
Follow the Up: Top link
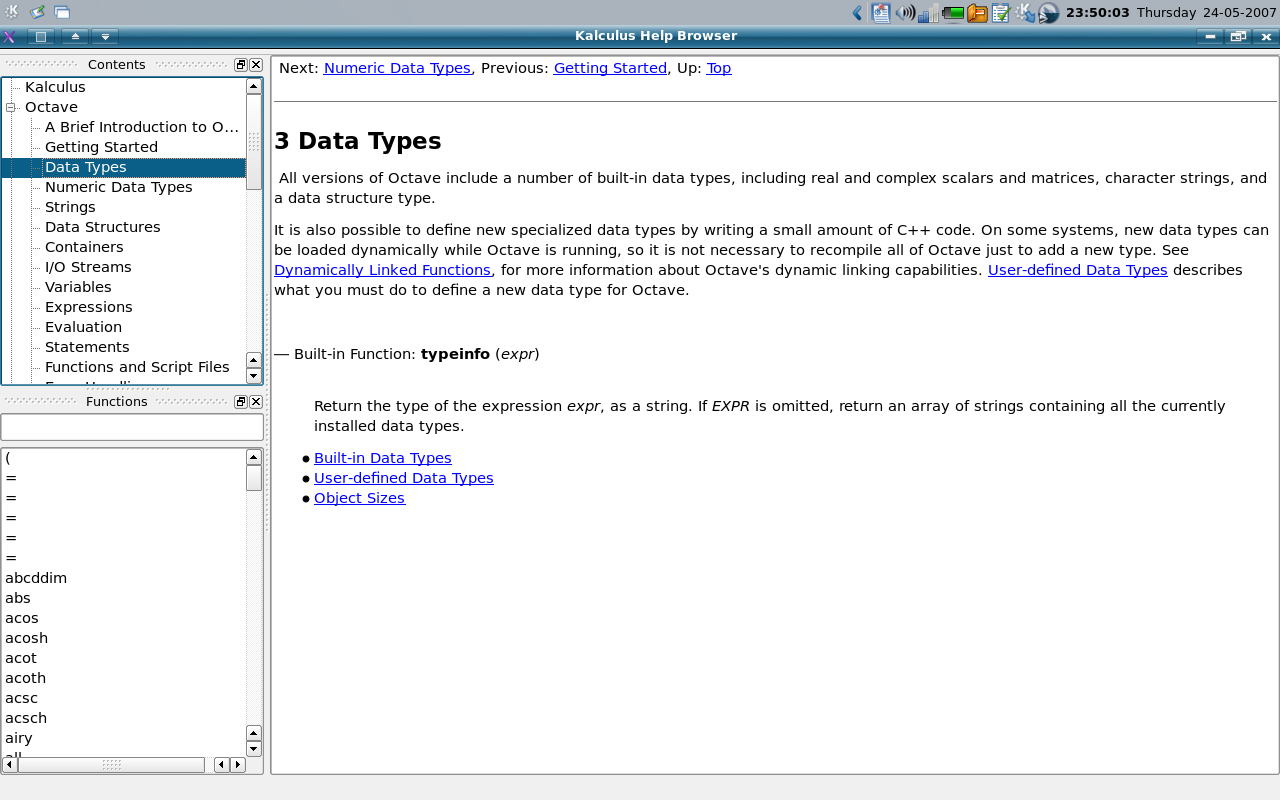719,68
